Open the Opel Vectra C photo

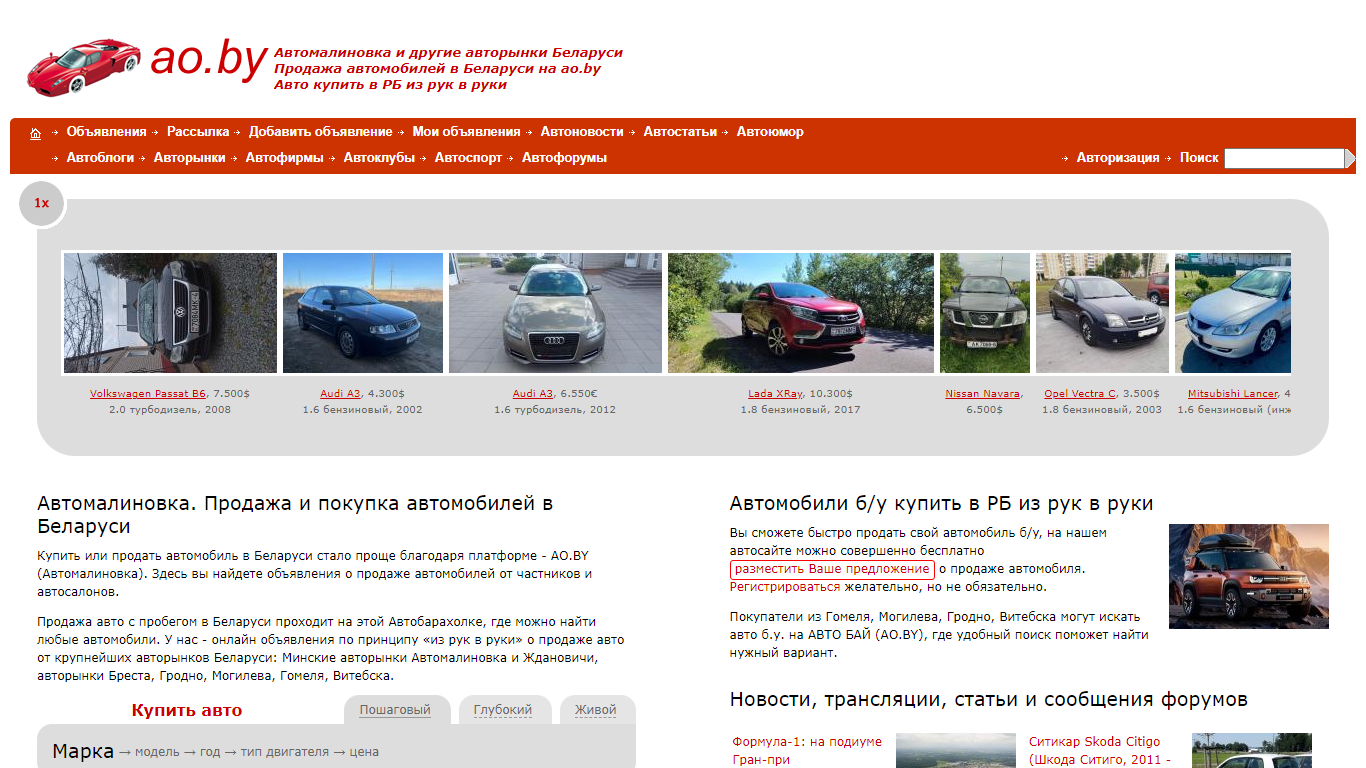[1102, 313]
